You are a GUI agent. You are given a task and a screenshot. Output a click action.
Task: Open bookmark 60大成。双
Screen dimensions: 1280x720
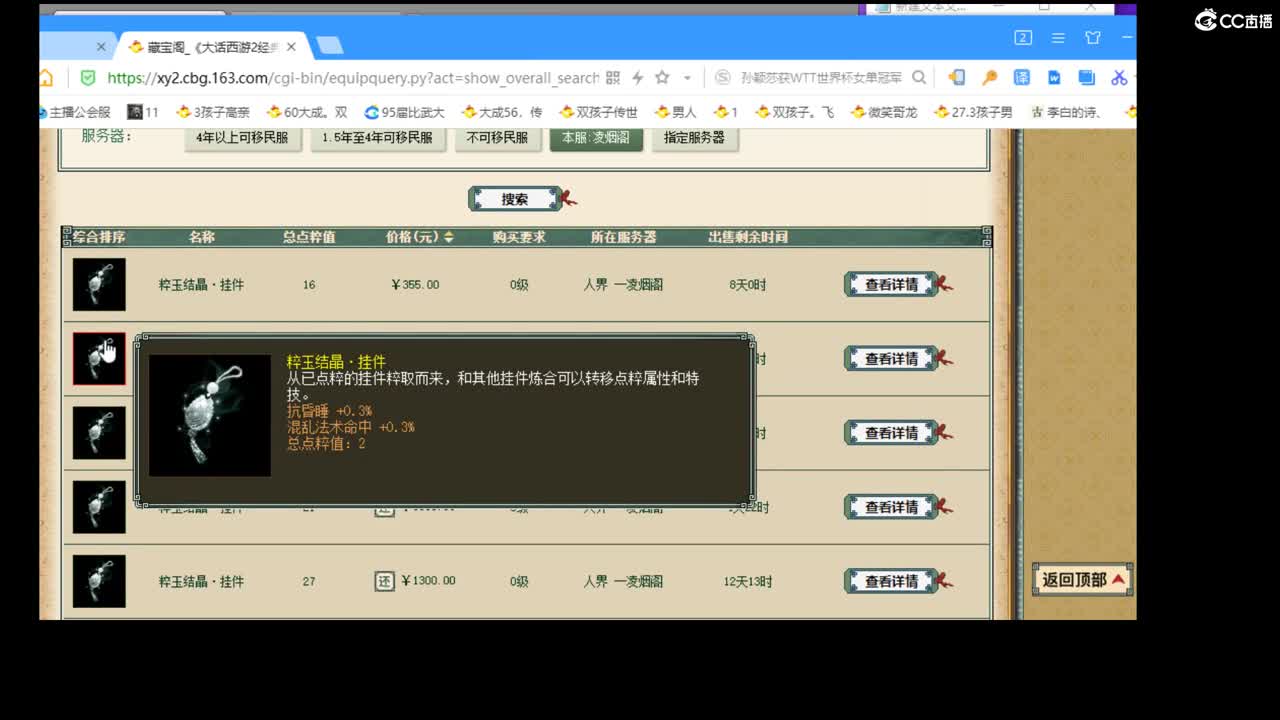(308, 112)
